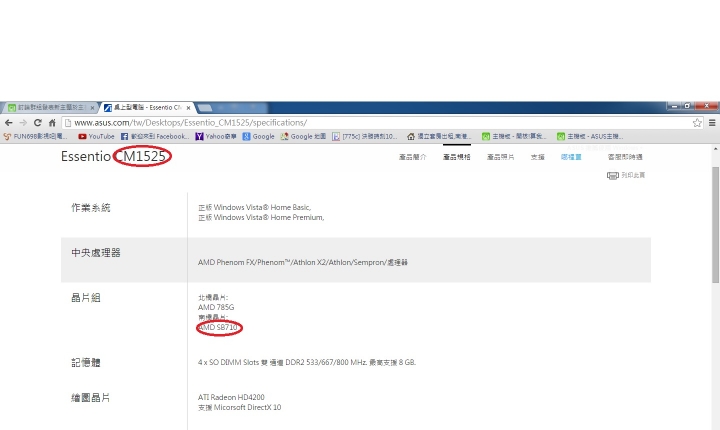Open the FUN698 bookmark
This screenshot has width=720, height=430.
[x=35, y=136]
